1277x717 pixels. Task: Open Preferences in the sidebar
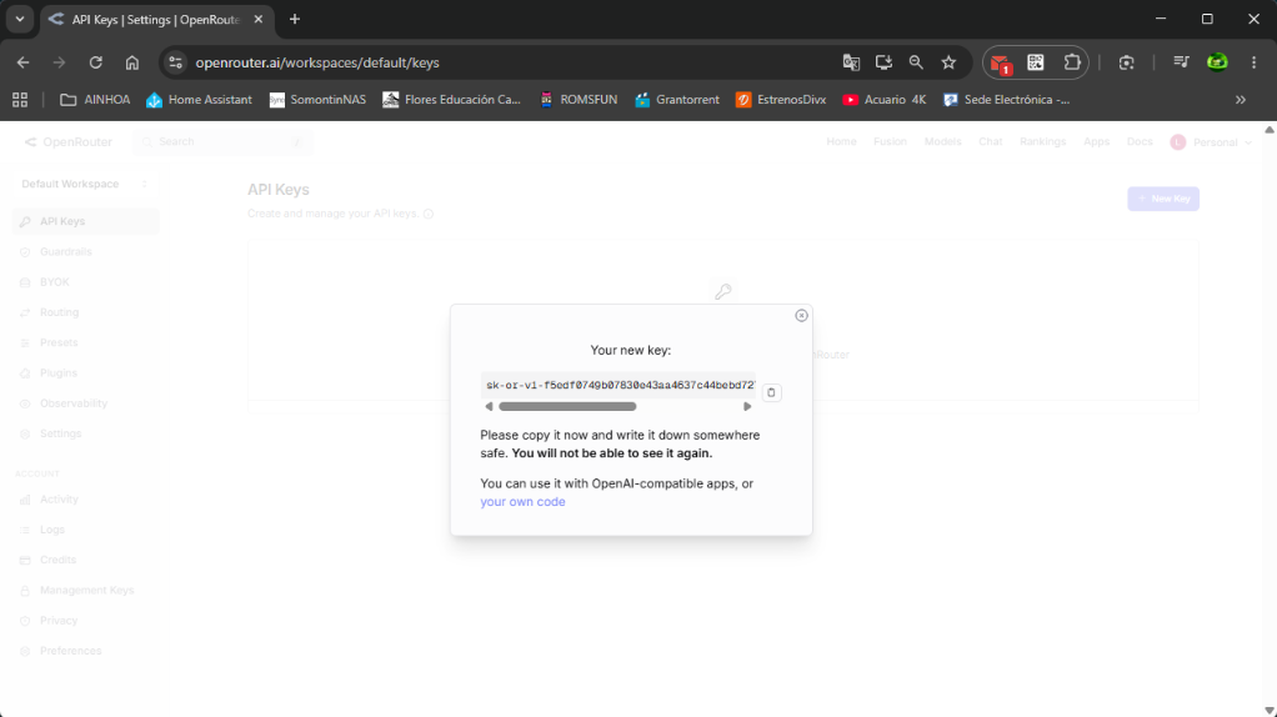(71, 651)
